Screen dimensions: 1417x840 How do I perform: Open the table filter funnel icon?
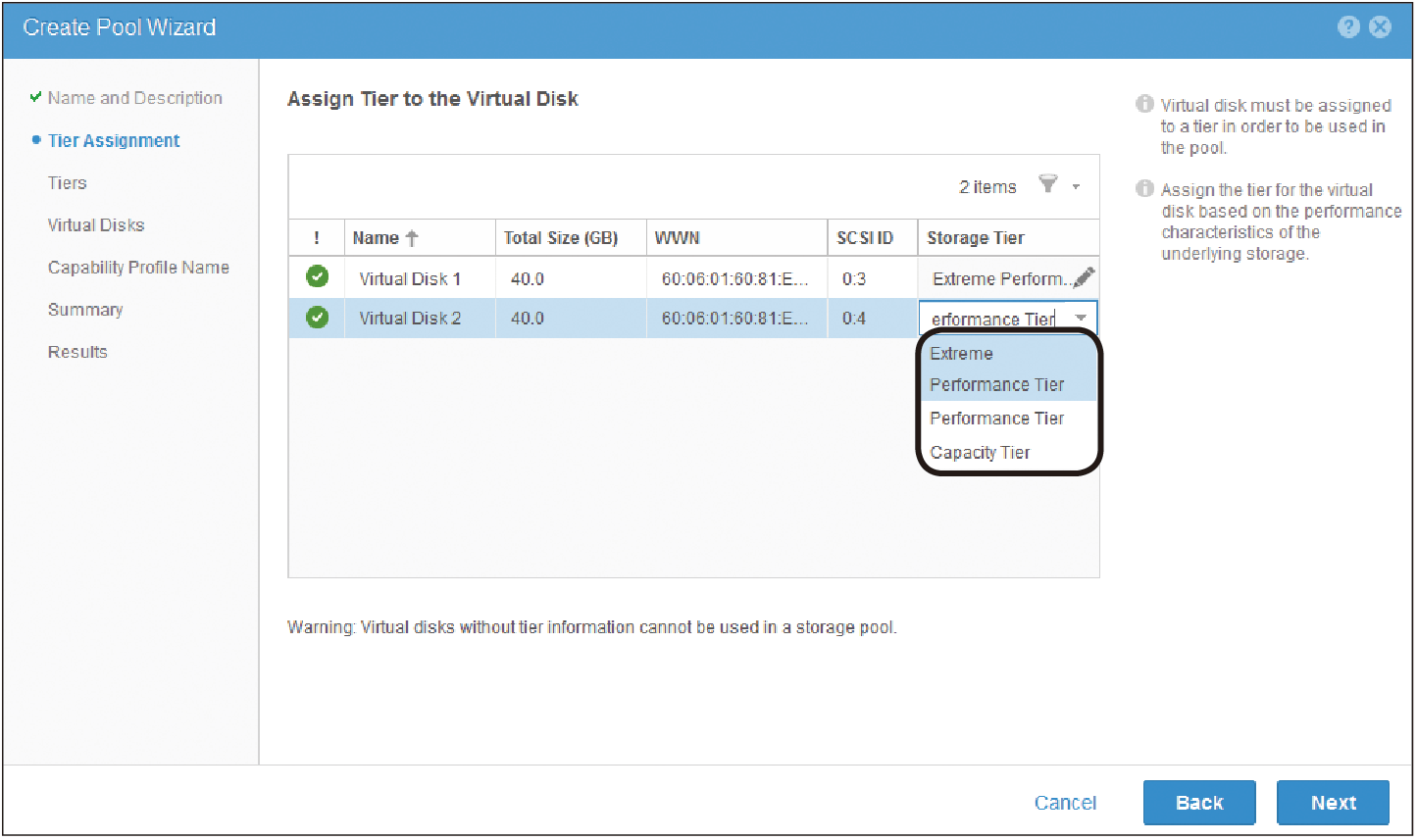1048,184
